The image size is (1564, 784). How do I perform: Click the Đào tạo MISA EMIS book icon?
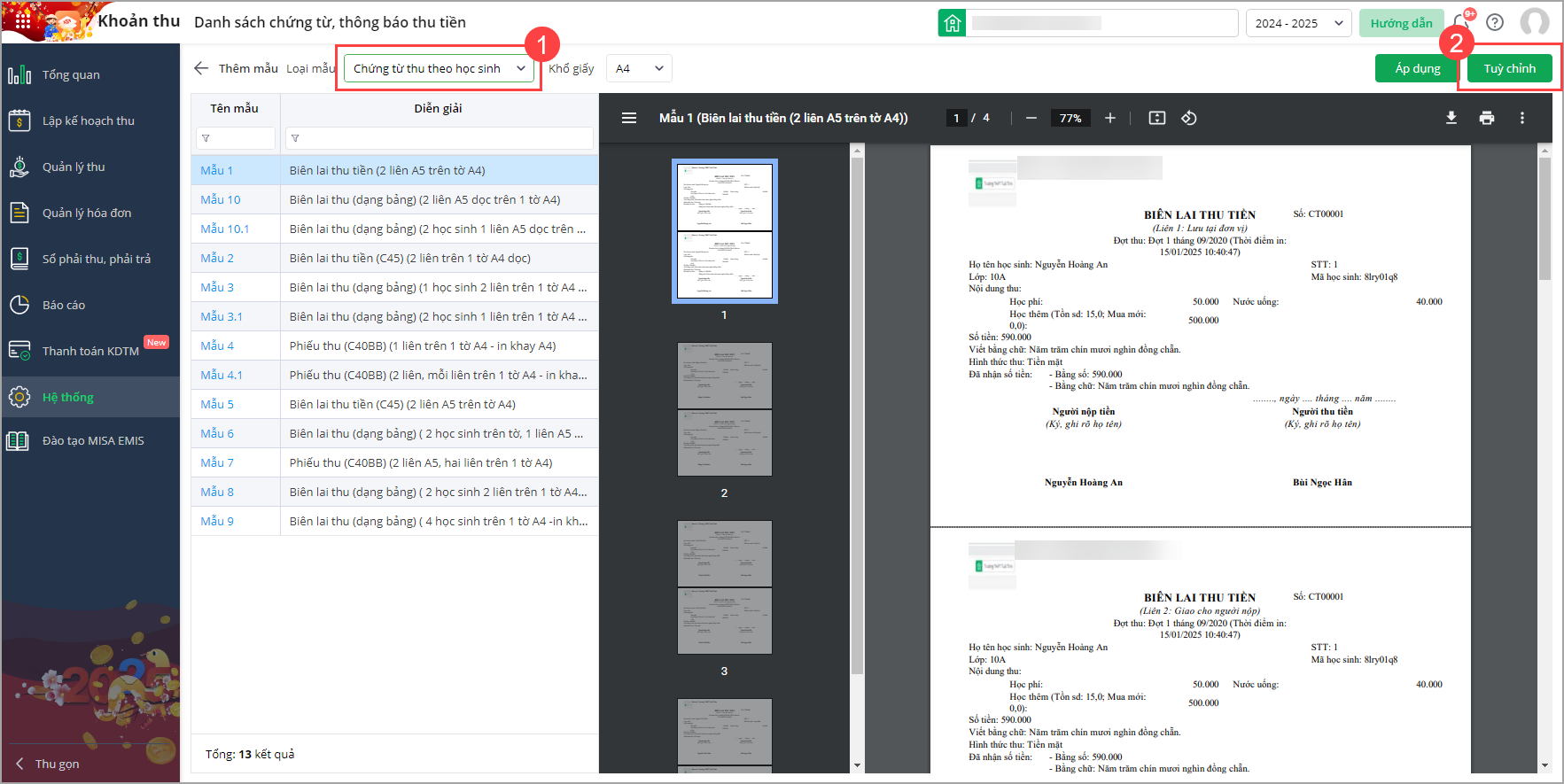18,440
